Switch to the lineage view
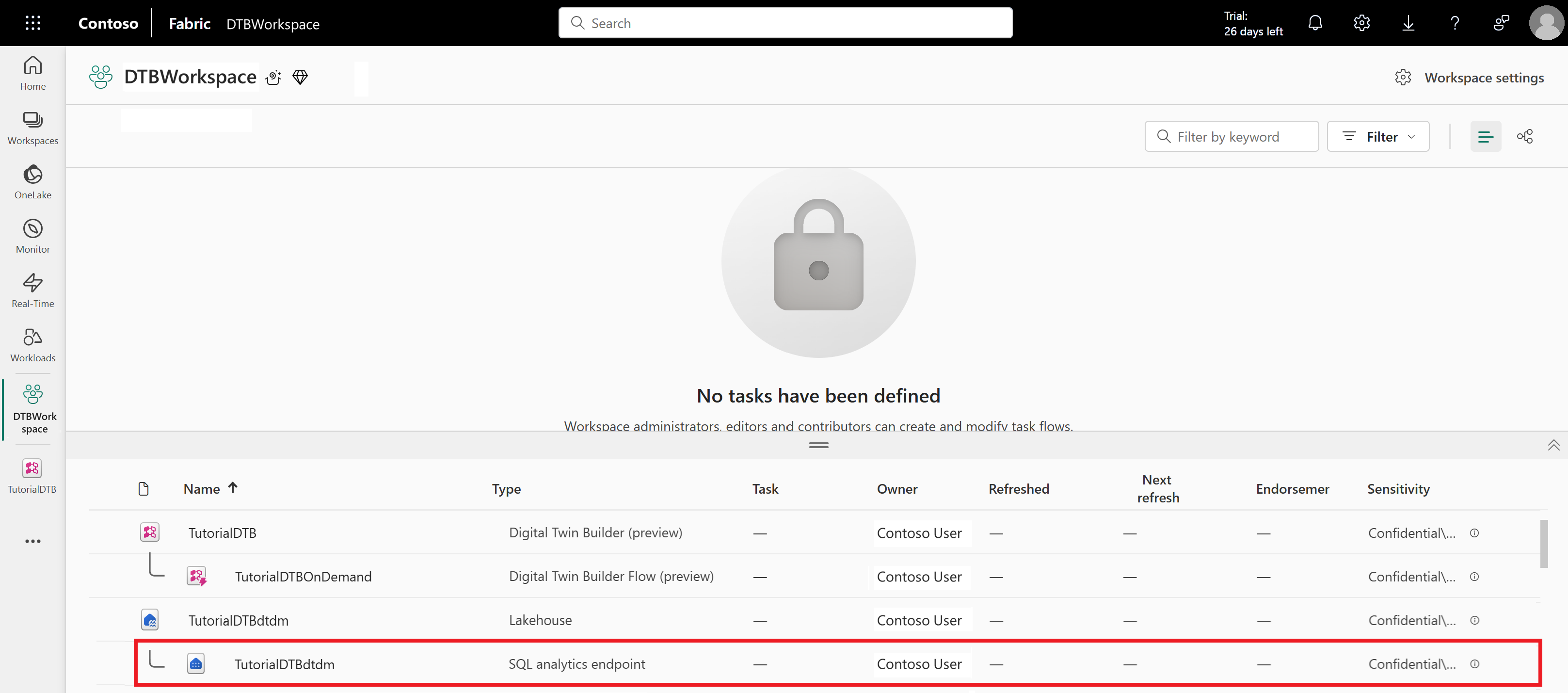The height and width of the screenshot is (693, 1568). point(1526,136)
